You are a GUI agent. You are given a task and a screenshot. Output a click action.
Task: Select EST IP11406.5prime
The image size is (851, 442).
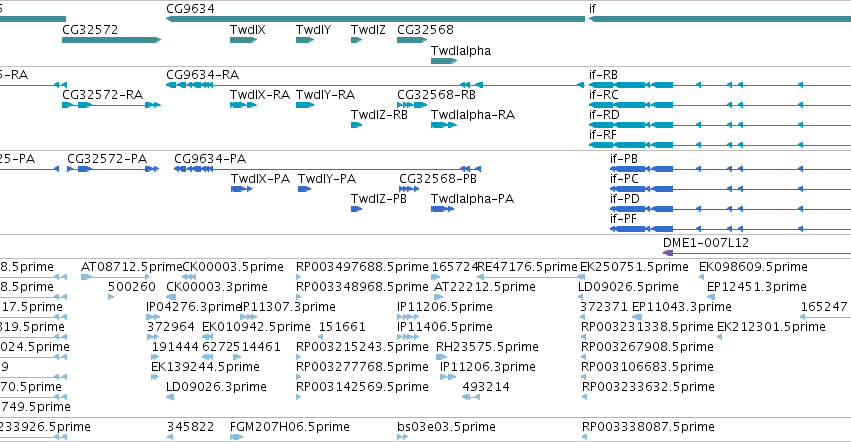coord(408,337)
